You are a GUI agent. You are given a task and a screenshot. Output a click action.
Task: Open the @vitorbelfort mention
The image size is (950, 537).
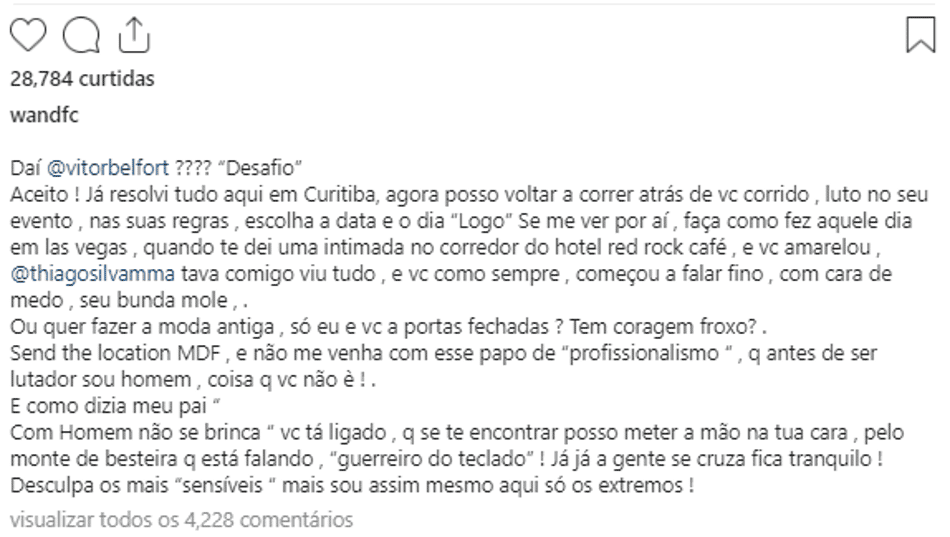pyautogui.click(x=108, y=168)
